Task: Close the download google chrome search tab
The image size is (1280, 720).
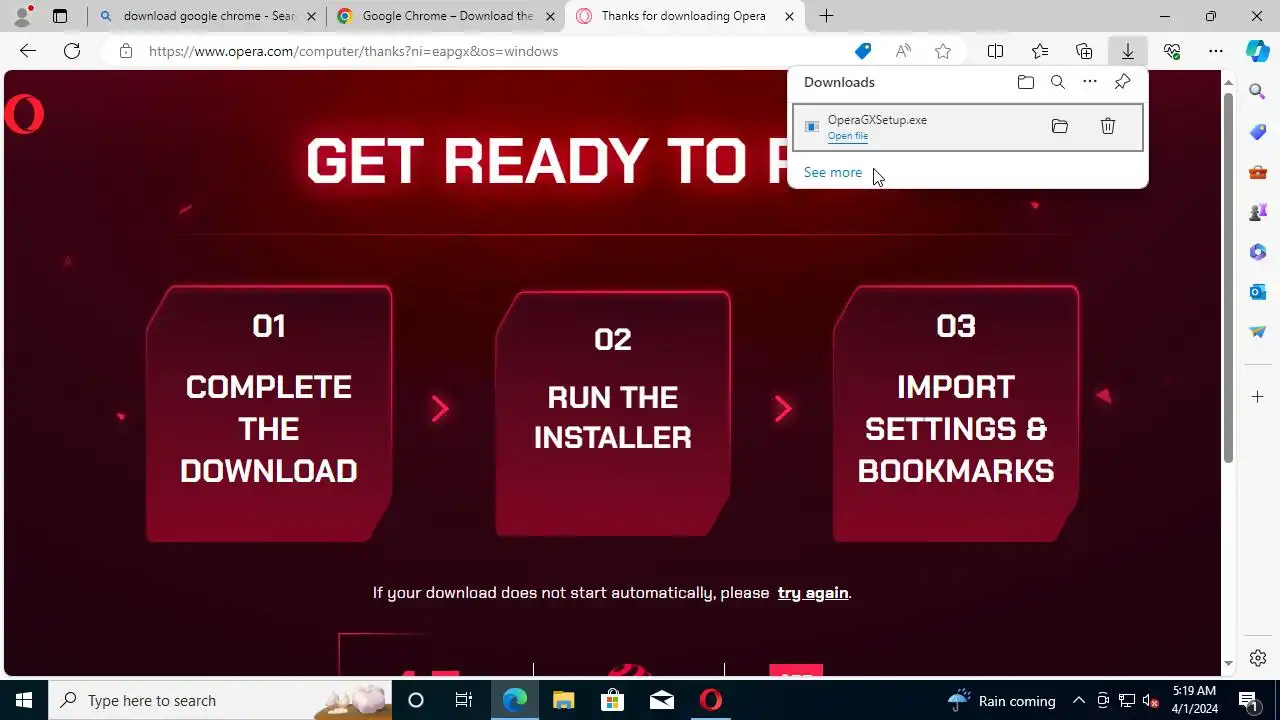Action: 311,16
